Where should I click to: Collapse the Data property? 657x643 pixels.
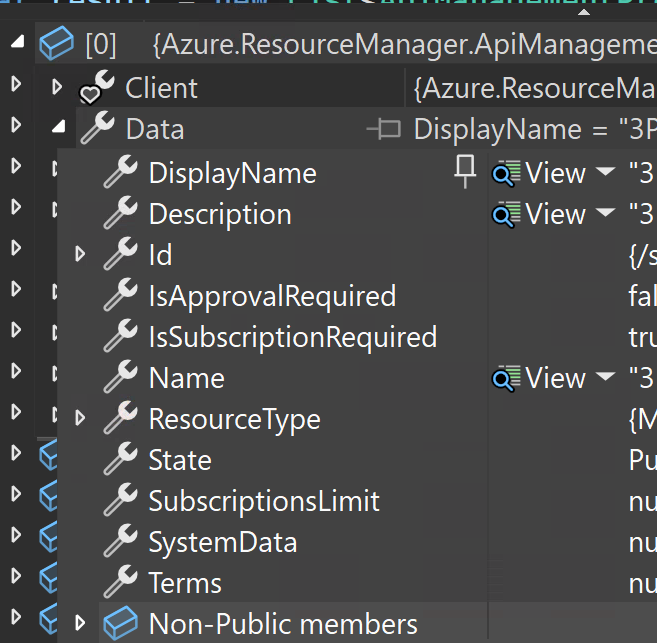pos(58,126)
